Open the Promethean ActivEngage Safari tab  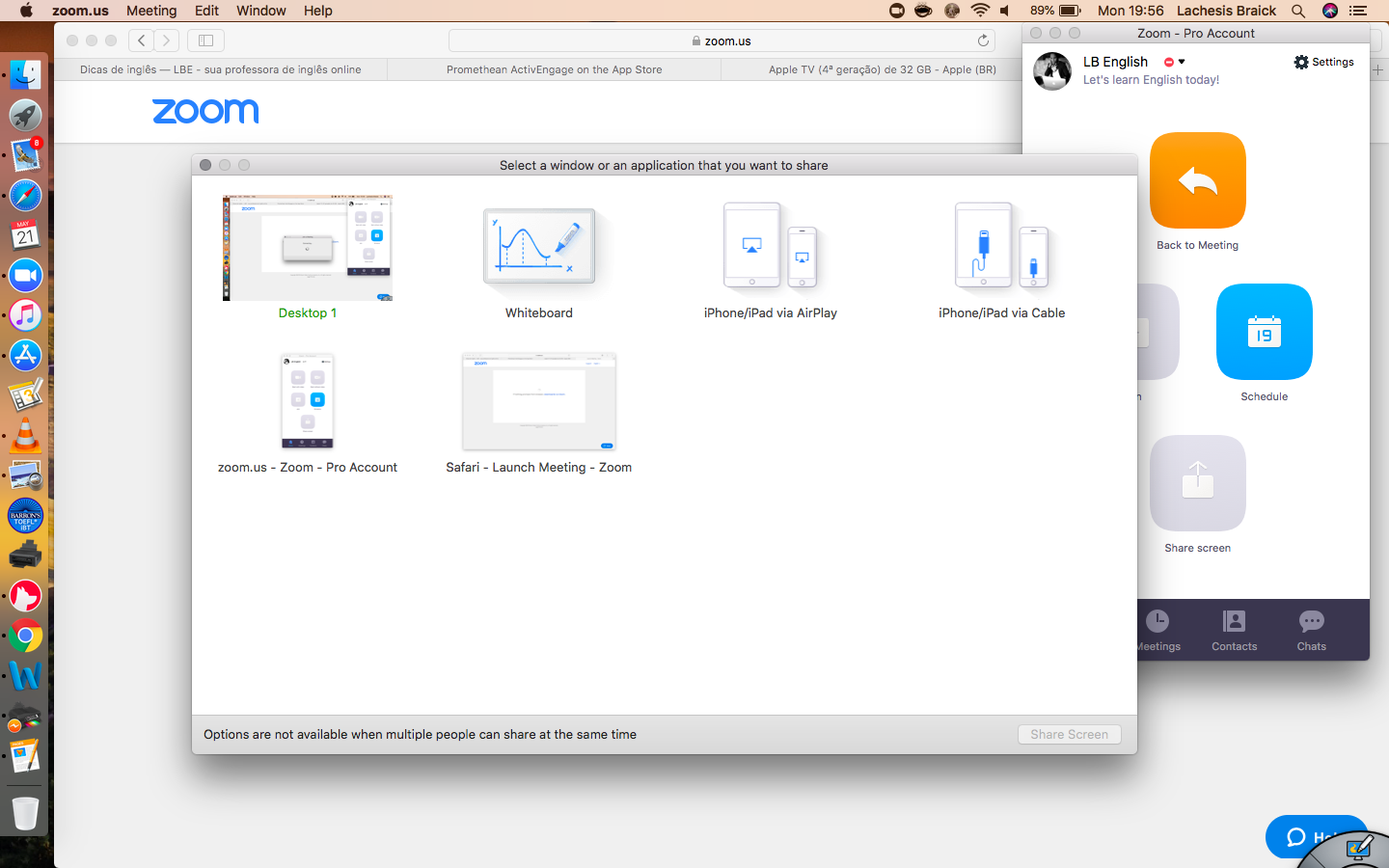[x=555, y=69]
